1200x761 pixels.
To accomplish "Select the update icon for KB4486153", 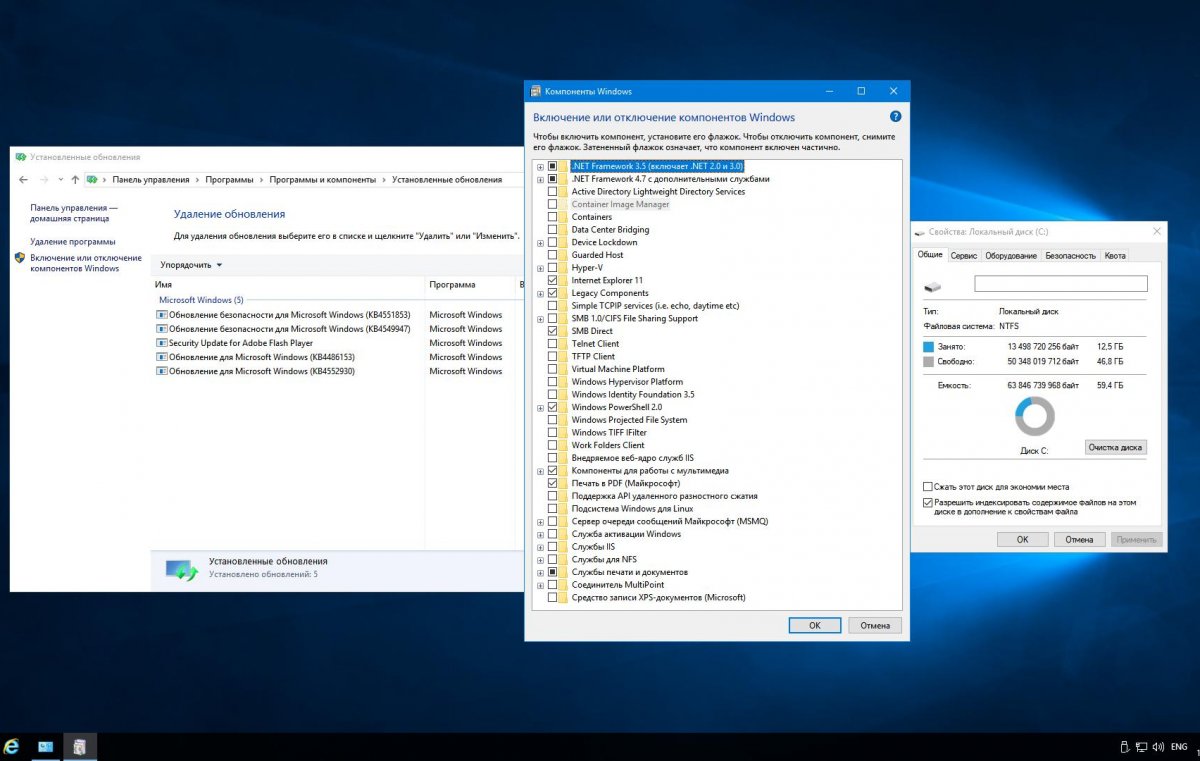I will pyautogui.click(x=162, y=357).
